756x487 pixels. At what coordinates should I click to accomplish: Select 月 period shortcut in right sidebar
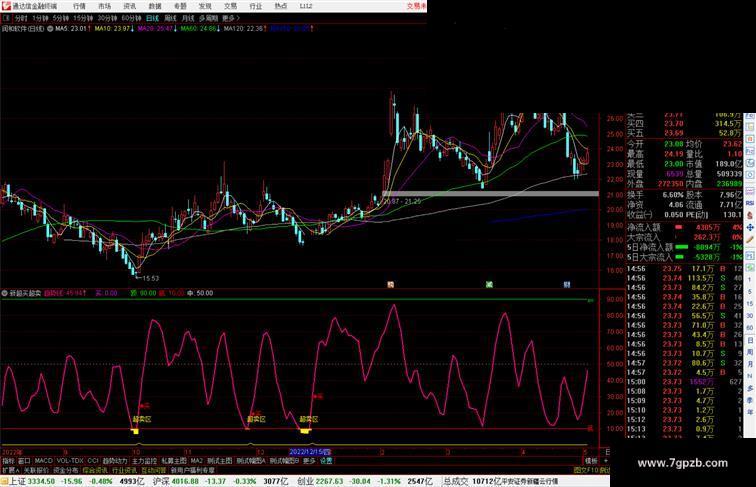[750, 365]
